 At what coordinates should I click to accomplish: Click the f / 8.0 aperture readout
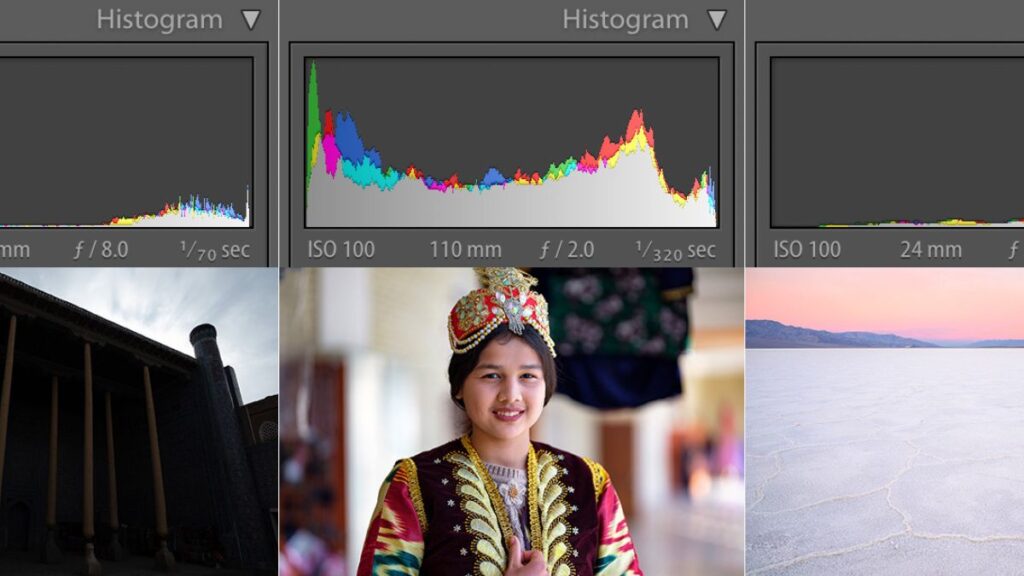(x=100, y=249)
